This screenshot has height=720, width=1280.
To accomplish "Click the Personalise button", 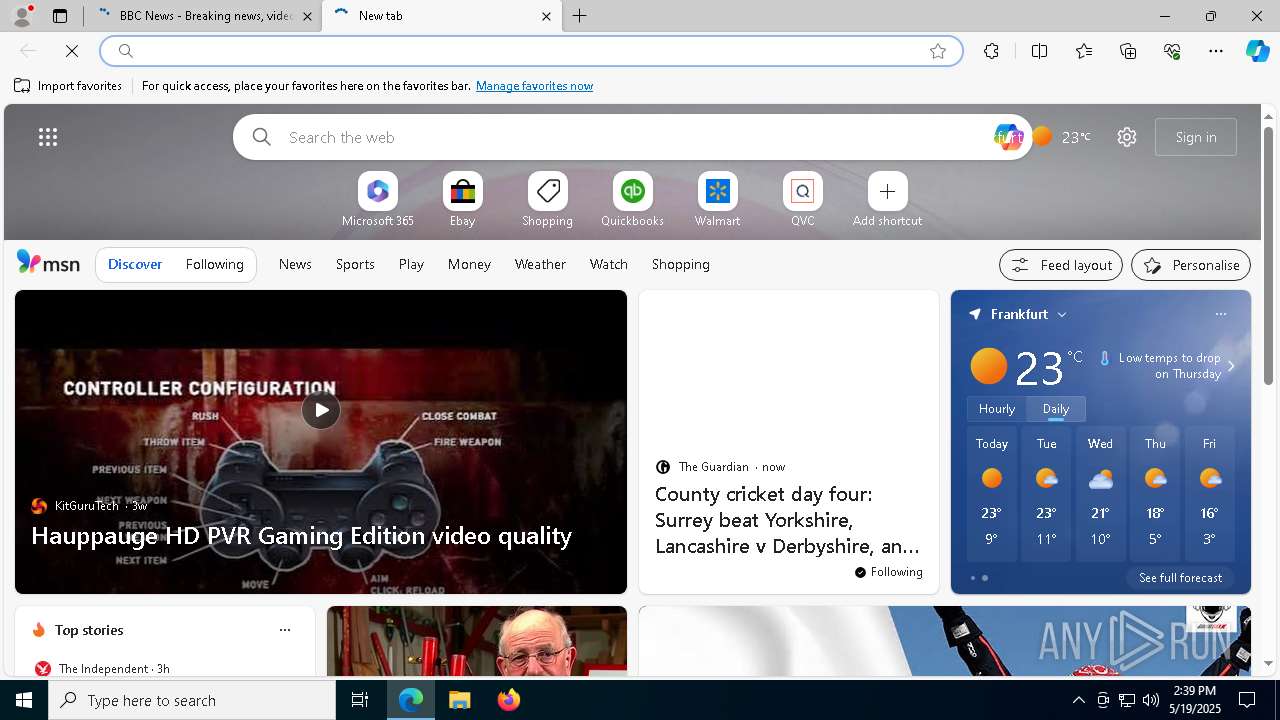I will [1191, 265].
